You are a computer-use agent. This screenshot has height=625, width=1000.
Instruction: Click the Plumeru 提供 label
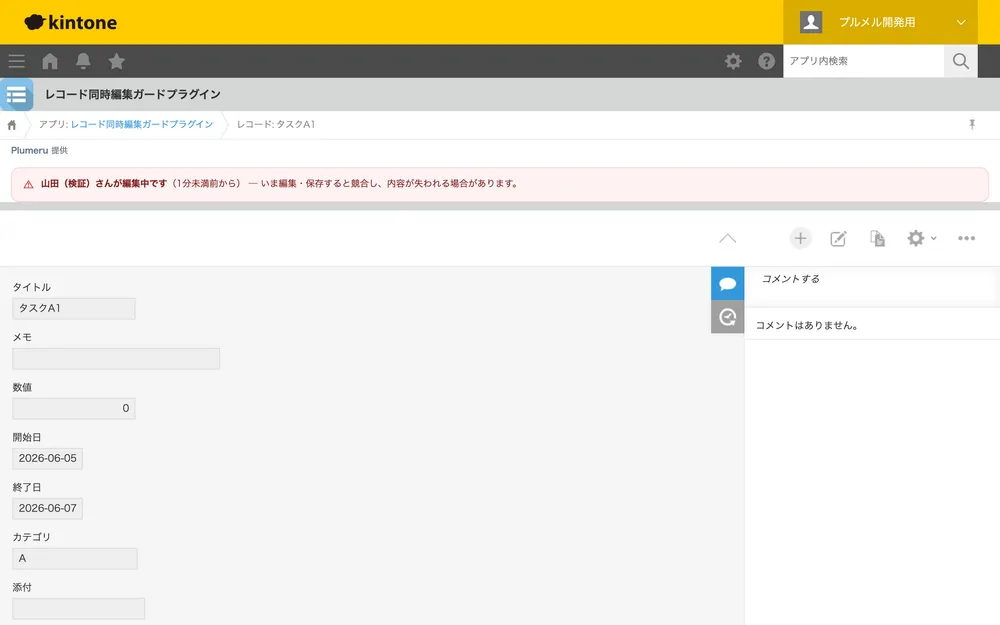(39, 151)
